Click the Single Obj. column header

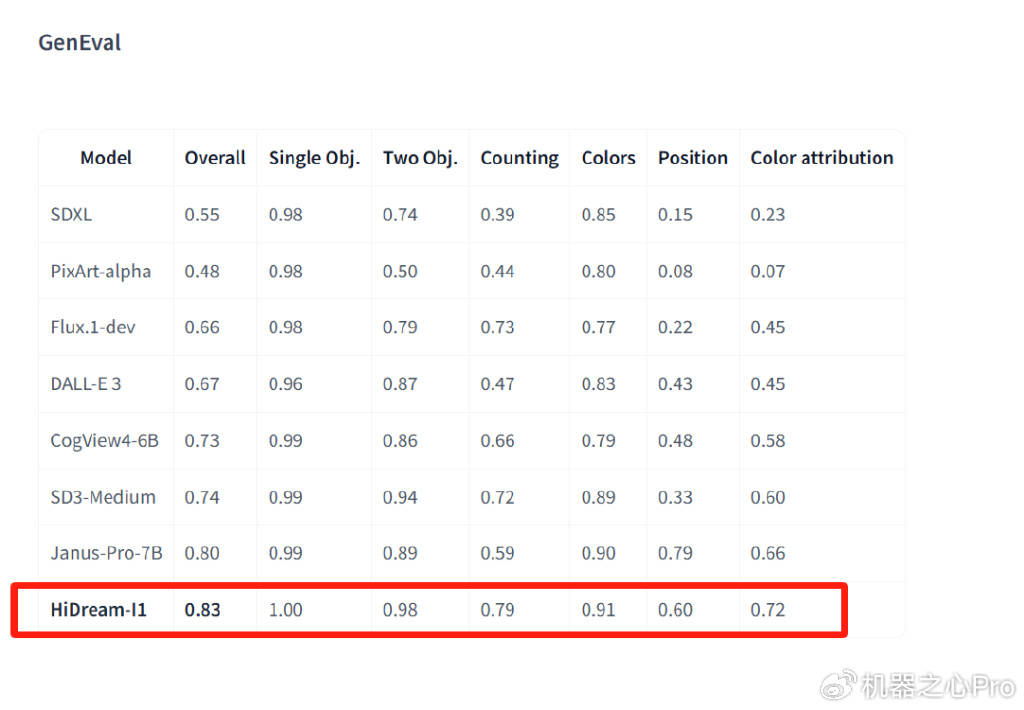point(314,158)
